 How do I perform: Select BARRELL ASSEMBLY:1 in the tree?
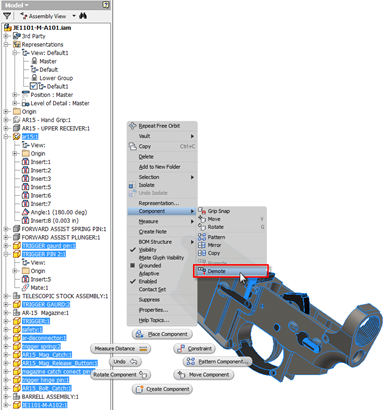pyautogui.click(x=50, y=397)
